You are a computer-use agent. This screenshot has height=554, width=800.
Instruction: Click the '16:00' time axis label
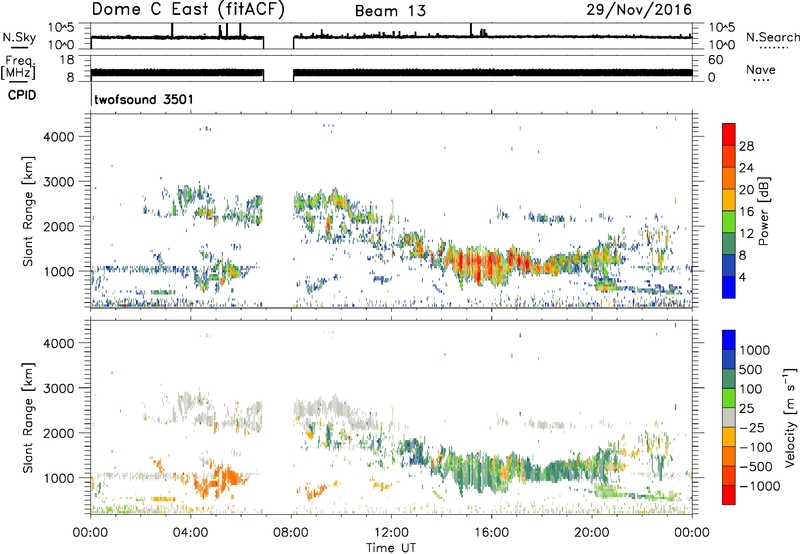pyautogui.click(x=491, y=533)
